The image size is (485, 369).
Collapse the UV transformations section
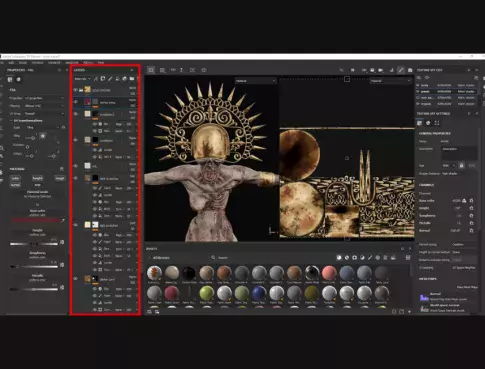(27, 120)
